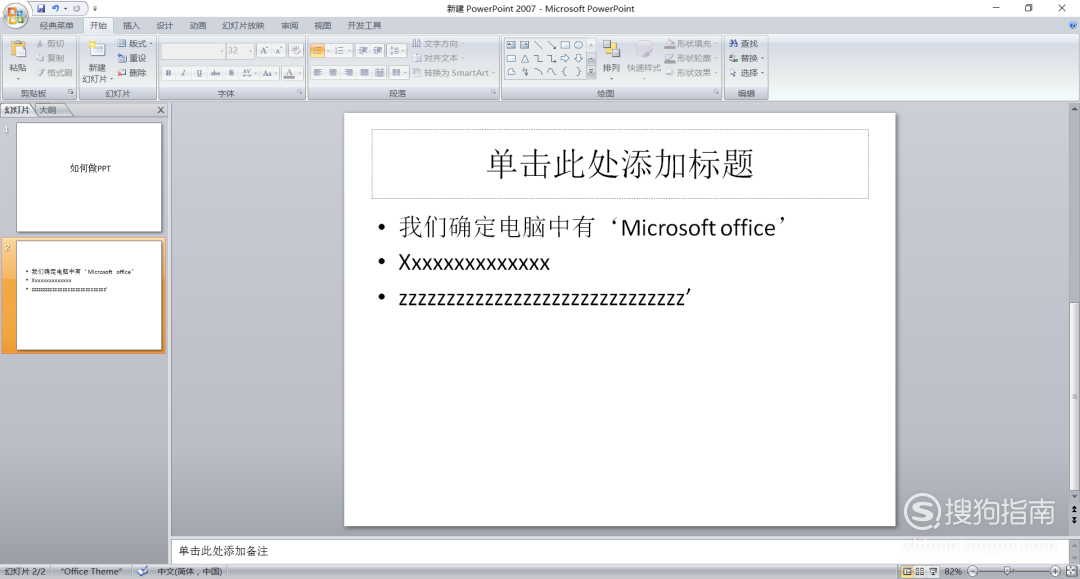Open the 开发工具 Developer tab
This screenshot has width=1080, height=579.
click(364, 25)
